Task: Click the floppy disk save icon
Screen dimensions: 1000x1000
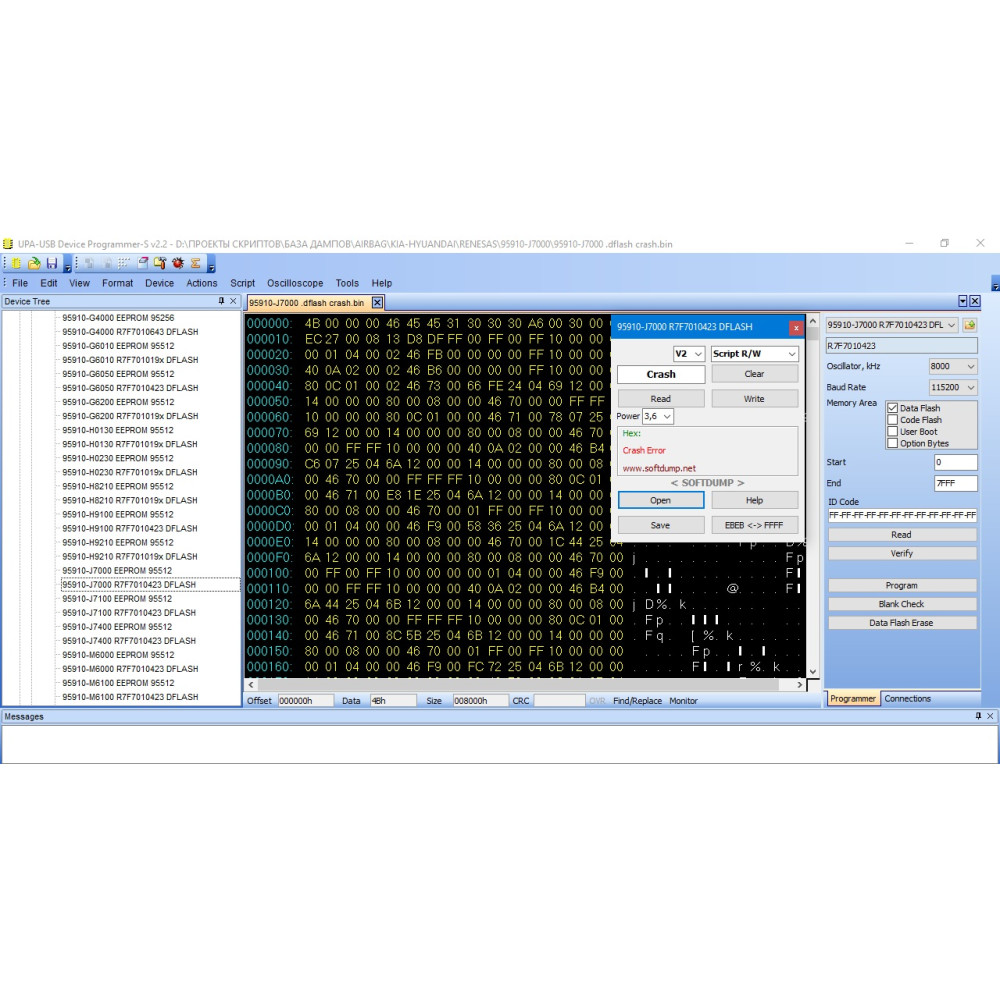Action: pyautogui.click(x=52, y=263)
